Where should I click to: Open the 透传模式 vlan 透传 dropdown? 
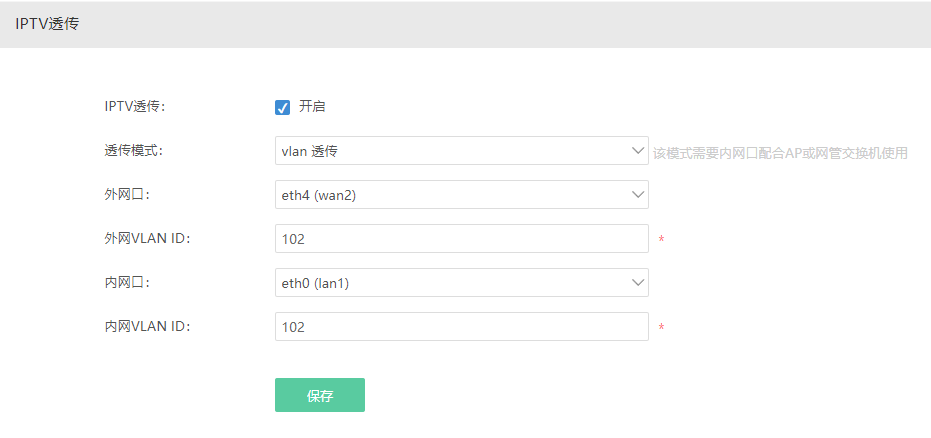(x=461, y=151)
